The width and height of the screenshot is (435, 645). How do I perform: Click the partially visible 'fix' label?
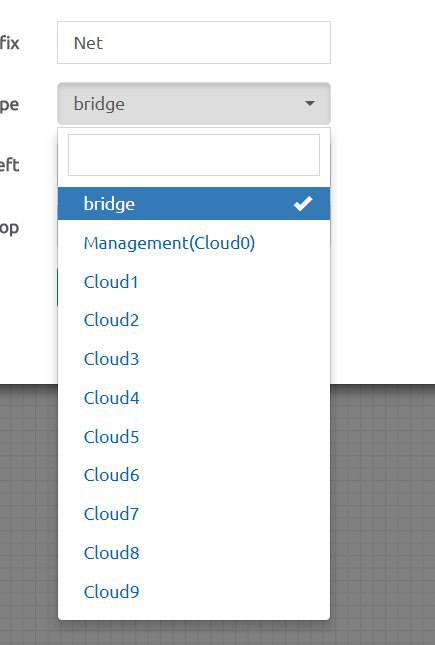point(9,43)
